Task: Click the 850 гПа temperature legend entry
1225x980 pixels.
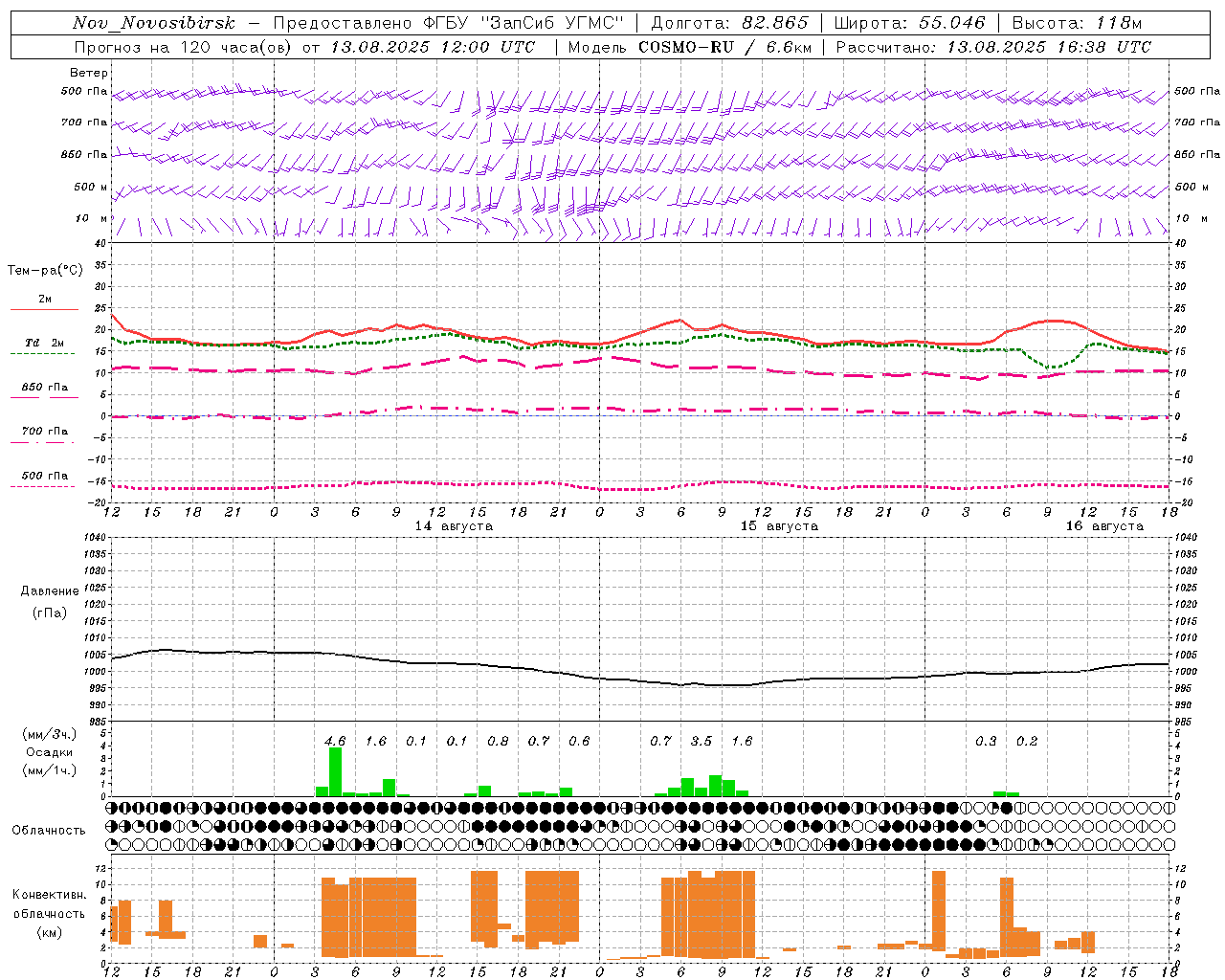Action: tap(45, 388)
